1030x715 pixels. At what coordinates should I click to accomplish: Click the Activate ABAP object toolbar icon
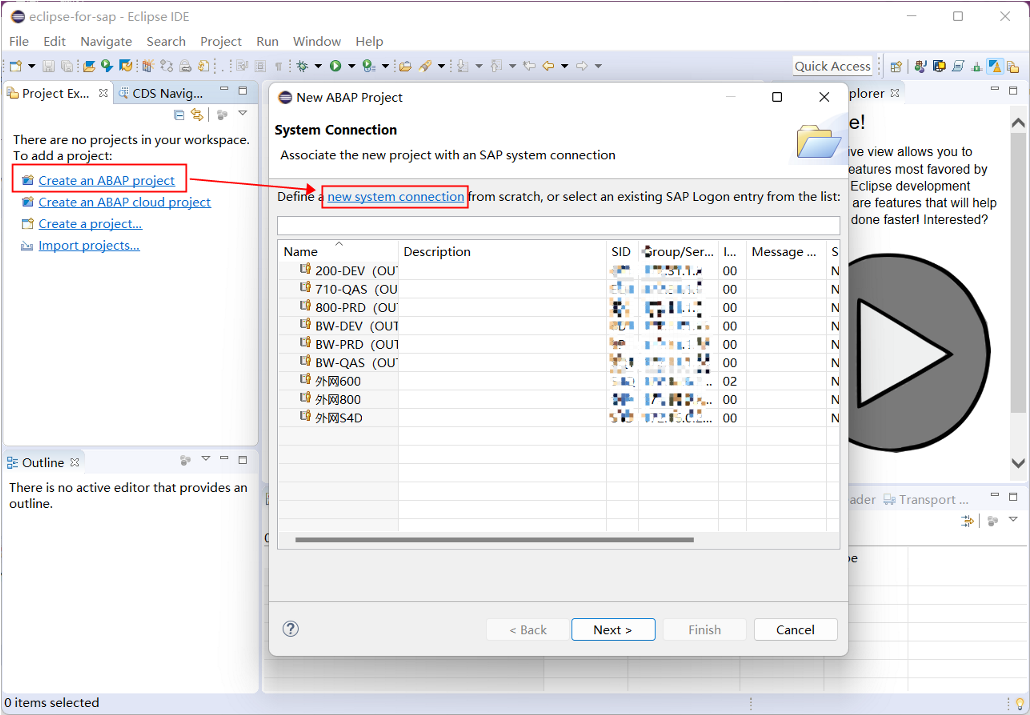pyautogui.click(x=148, y=66)
